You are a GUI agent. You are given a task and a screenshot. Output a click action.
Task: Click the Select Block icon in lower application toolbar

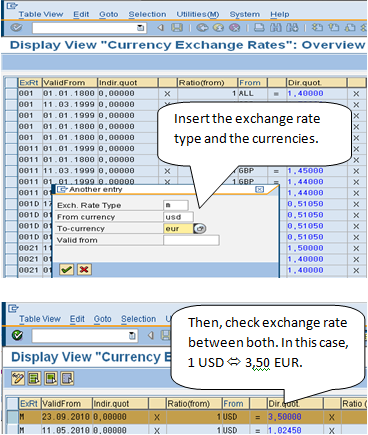click(x=51, y=378)
